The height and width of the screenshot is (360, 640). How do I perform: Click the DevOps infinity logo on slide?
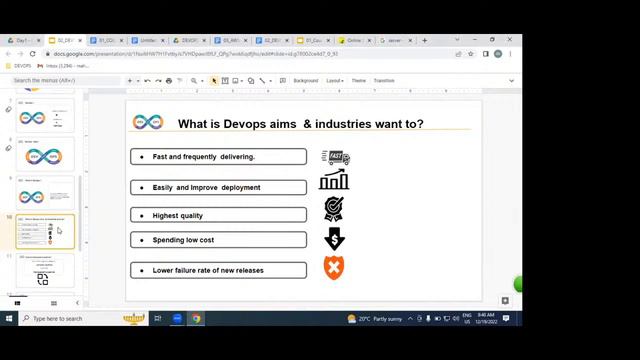click(148, 122)
